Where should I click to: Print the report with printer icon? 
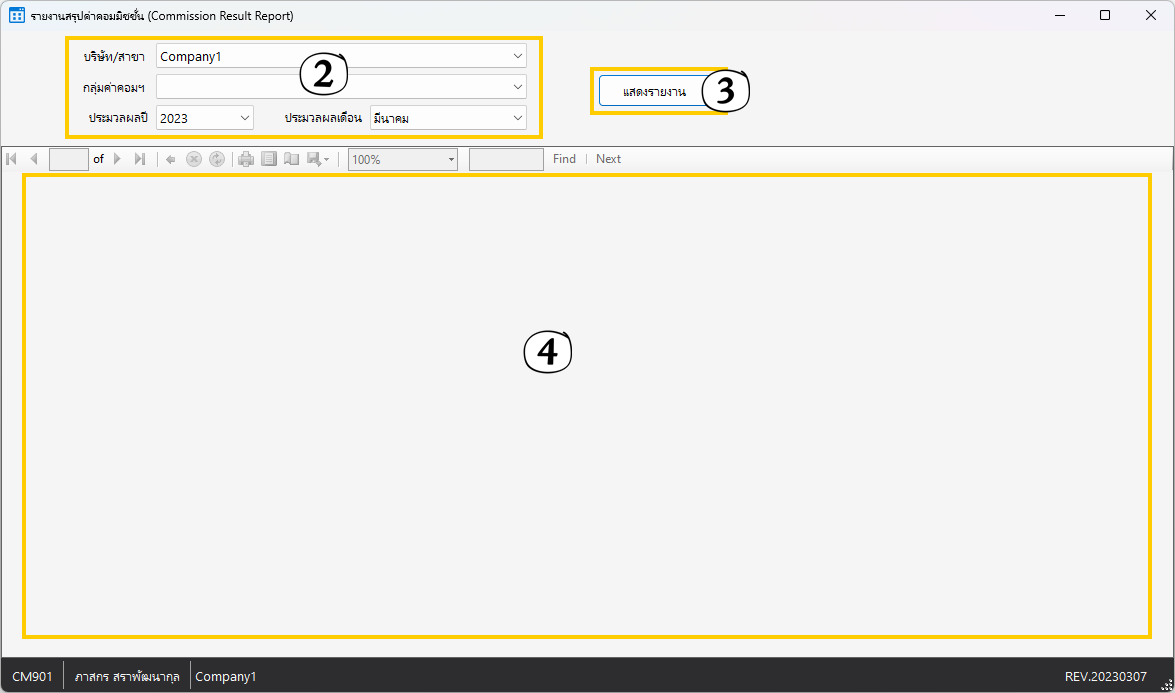coord(246,159)
